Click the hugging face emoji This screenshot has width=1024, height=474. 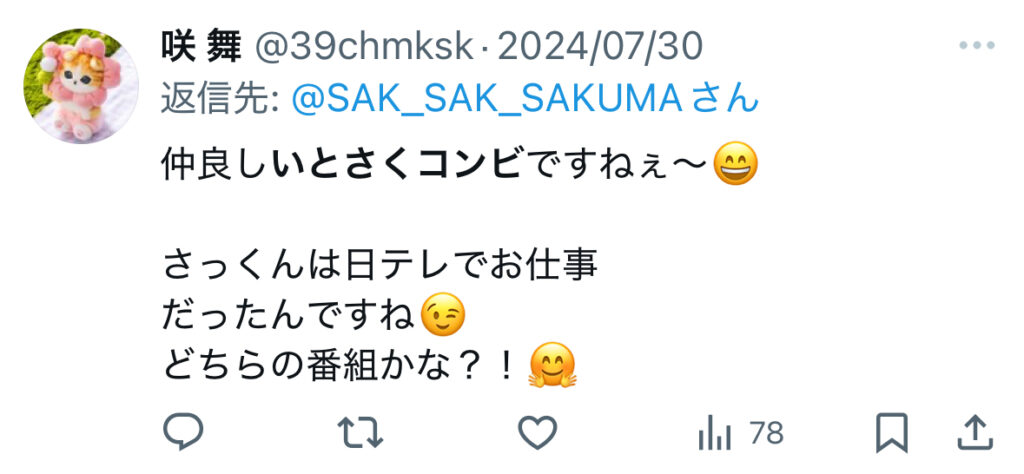tap(552, 366)
